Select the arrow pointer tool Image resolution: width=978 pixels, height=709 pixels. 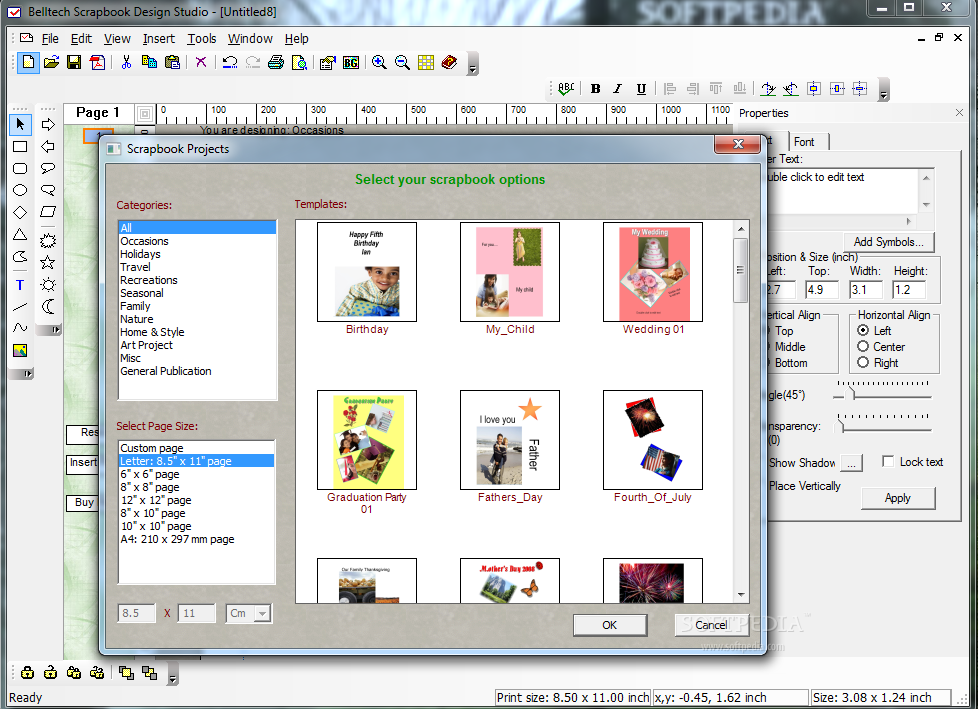(x=20, y=125)
